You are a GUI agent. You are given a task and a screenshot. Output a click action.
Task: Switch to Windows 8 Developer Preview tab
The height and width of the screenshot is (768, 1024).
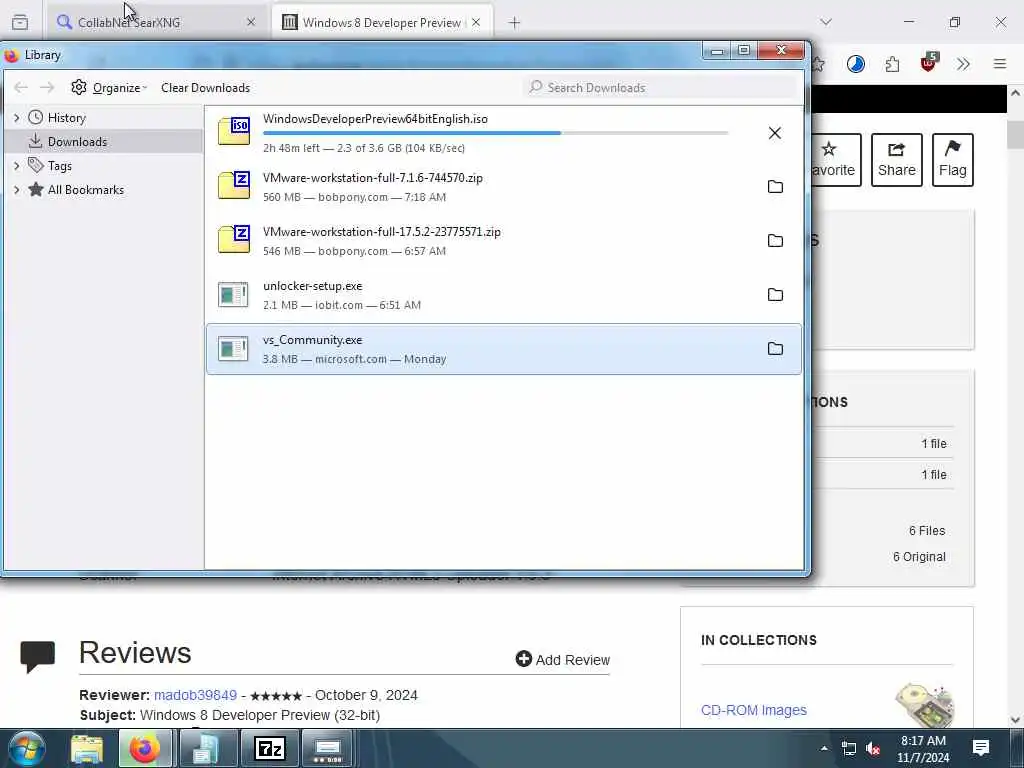click(381, 22)
